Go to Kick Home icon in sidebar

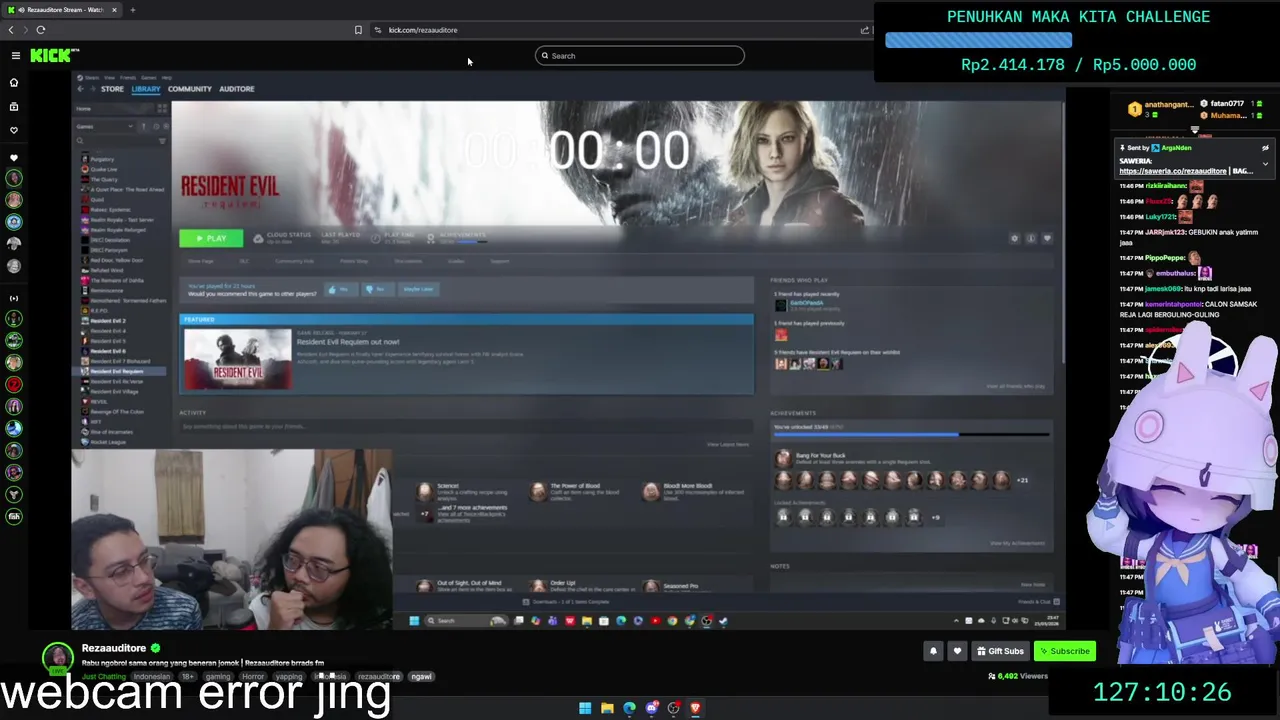click(14, 82)
